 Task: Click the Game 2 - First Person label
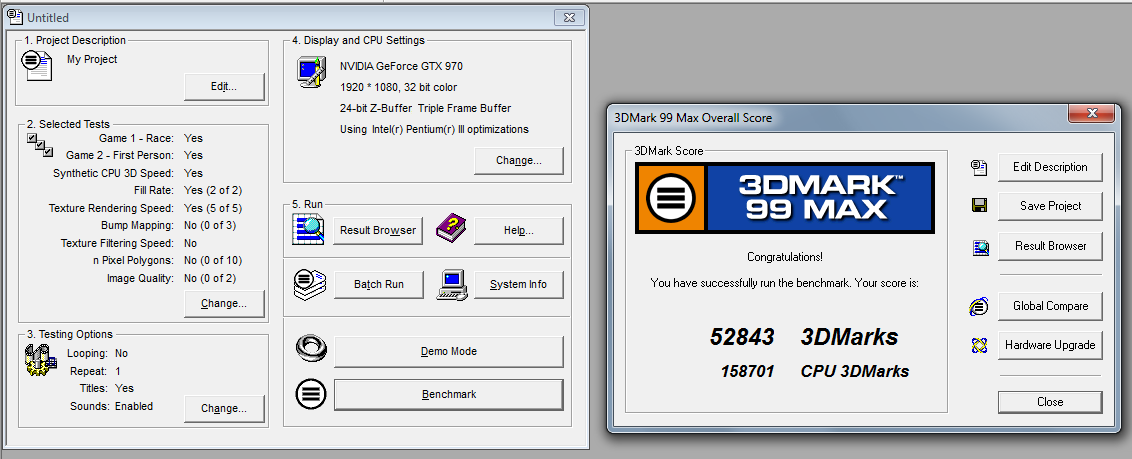click(x=119, y=154)
